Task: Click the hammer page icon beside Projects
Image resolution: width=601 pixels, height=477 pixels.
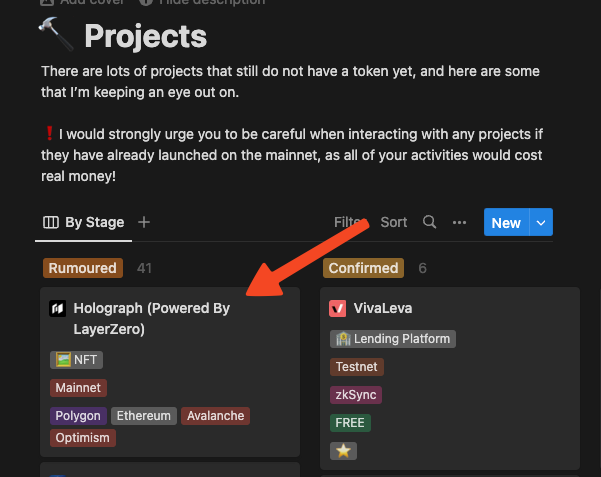Action: [56, 35]
